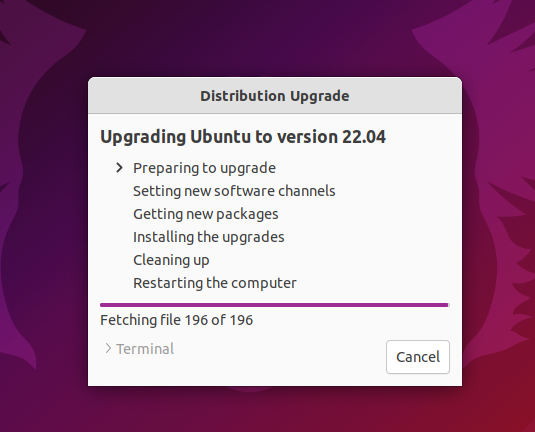Click the Installing the upgrades step

click(x=208, y=237)
